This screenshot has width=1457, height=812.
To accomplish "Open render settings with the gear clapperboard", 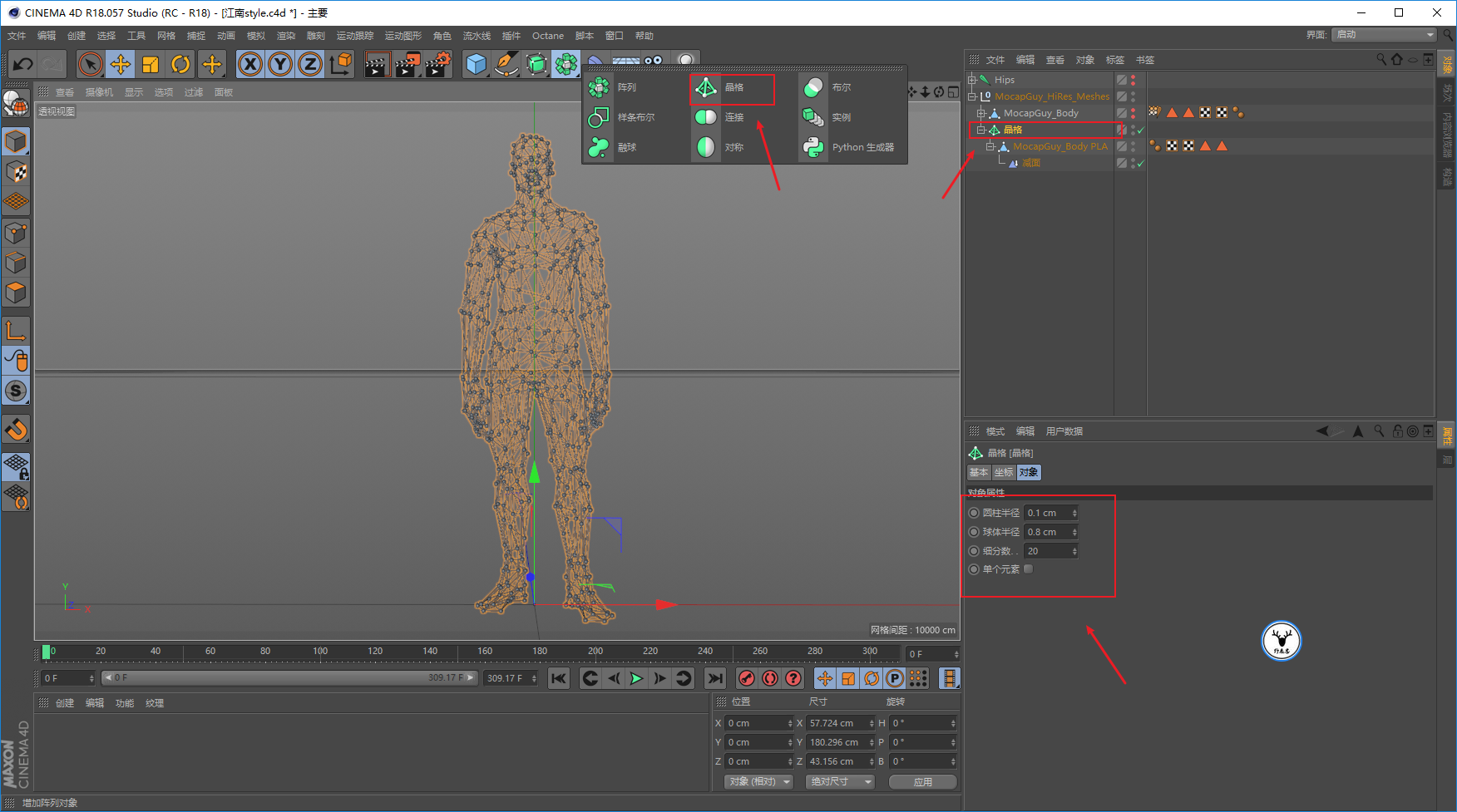I will [x=438, y=64].
